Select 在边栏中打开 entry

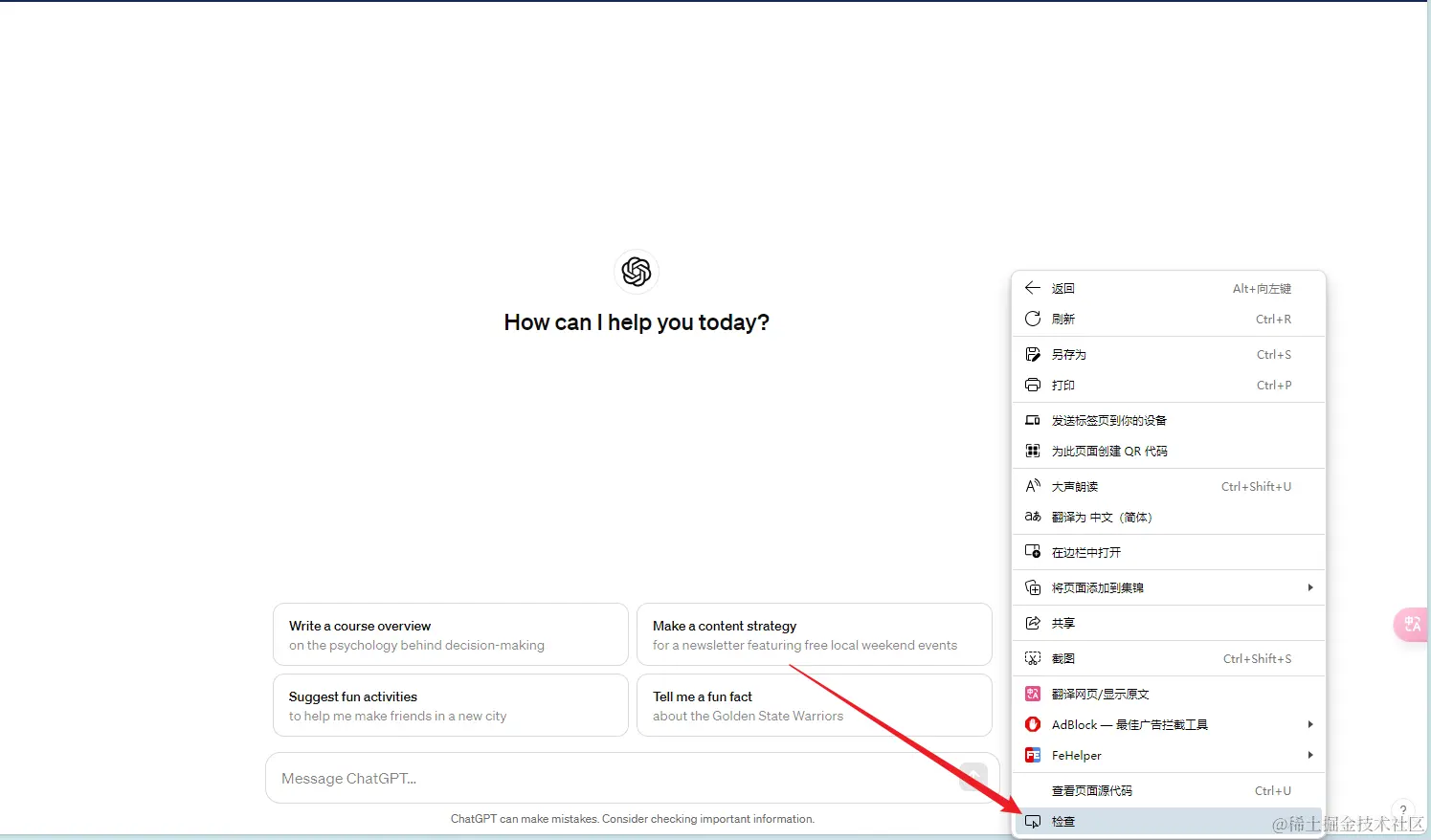pyautogui.click(x=1169, y=552)
